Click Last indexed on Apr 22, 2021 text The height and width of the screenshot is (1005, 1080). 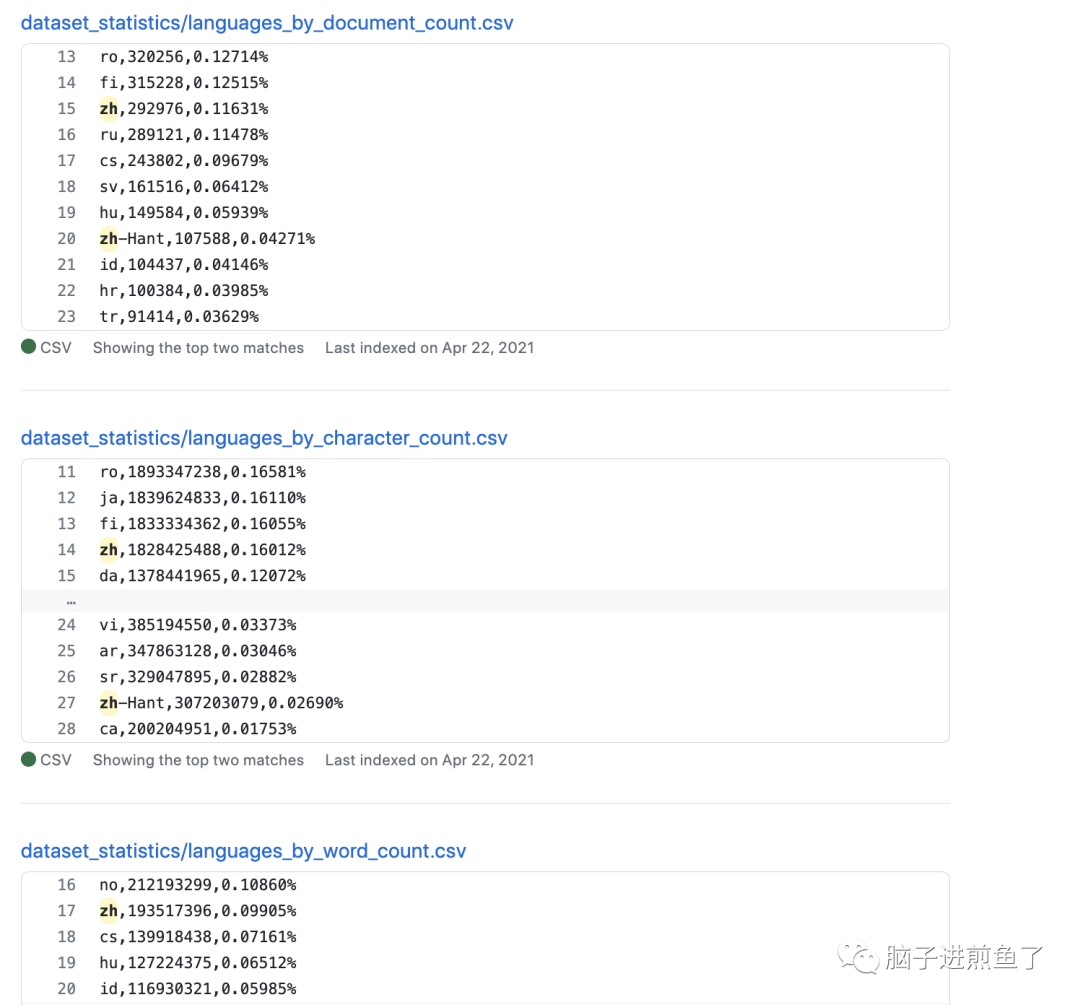429,347
